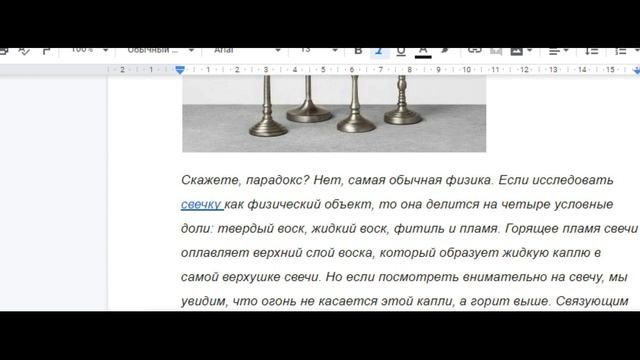Toggle italic formatting

coord(379,51)
